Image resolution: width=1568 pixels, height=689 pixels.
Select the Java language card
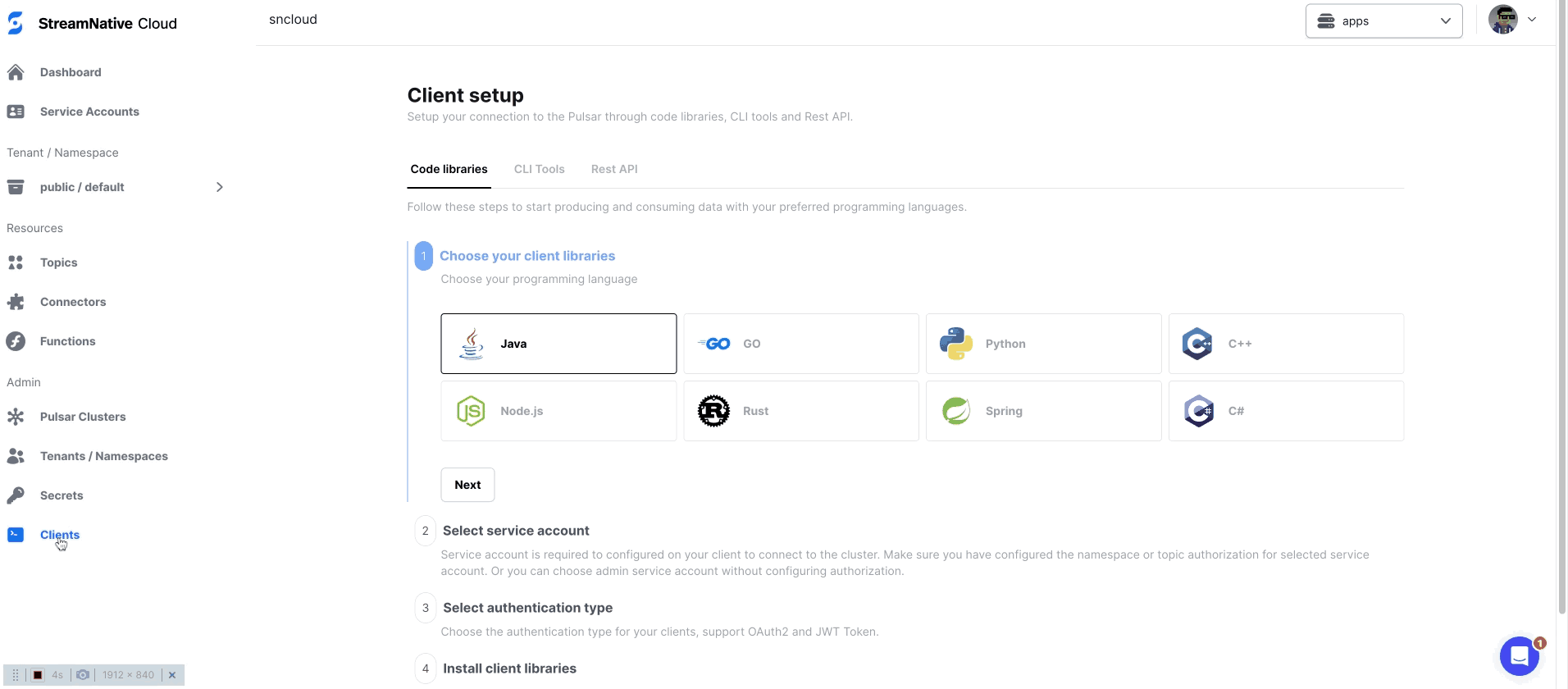click(x=558, y=344)
